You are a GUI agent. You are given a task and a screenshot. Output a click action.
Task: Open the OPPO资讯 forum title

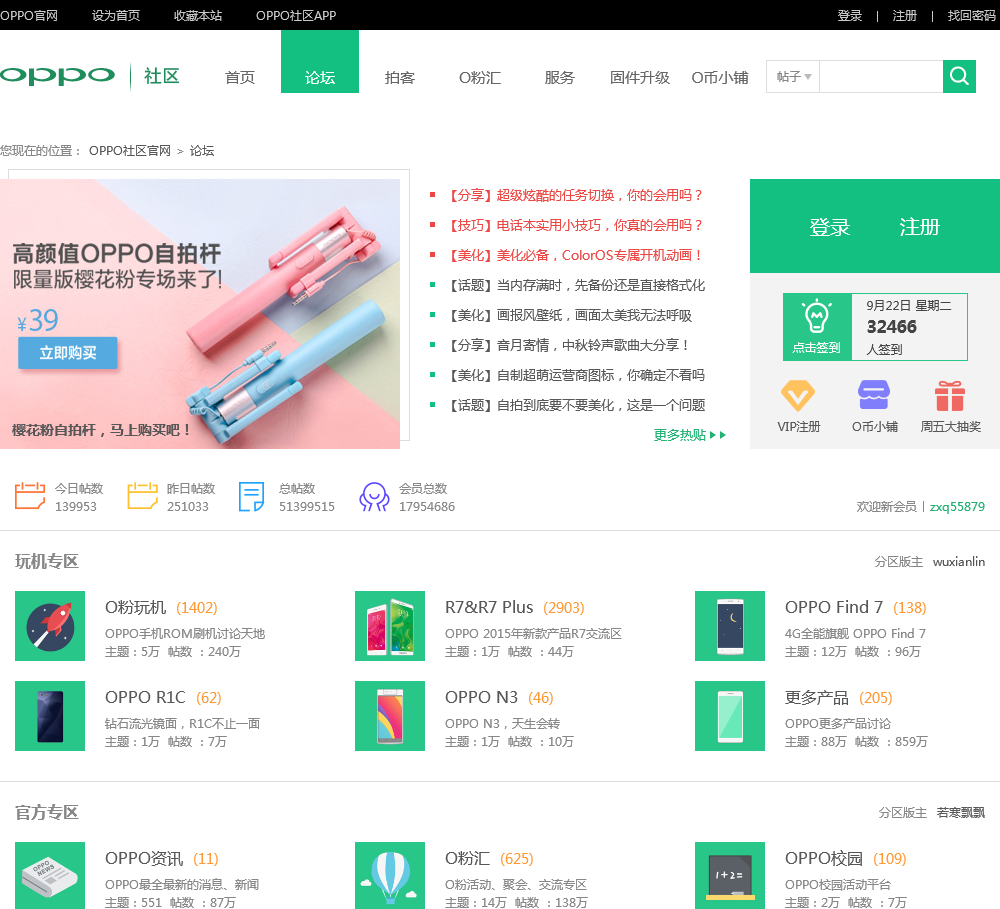pyautogui.click(x=144, y=859)
